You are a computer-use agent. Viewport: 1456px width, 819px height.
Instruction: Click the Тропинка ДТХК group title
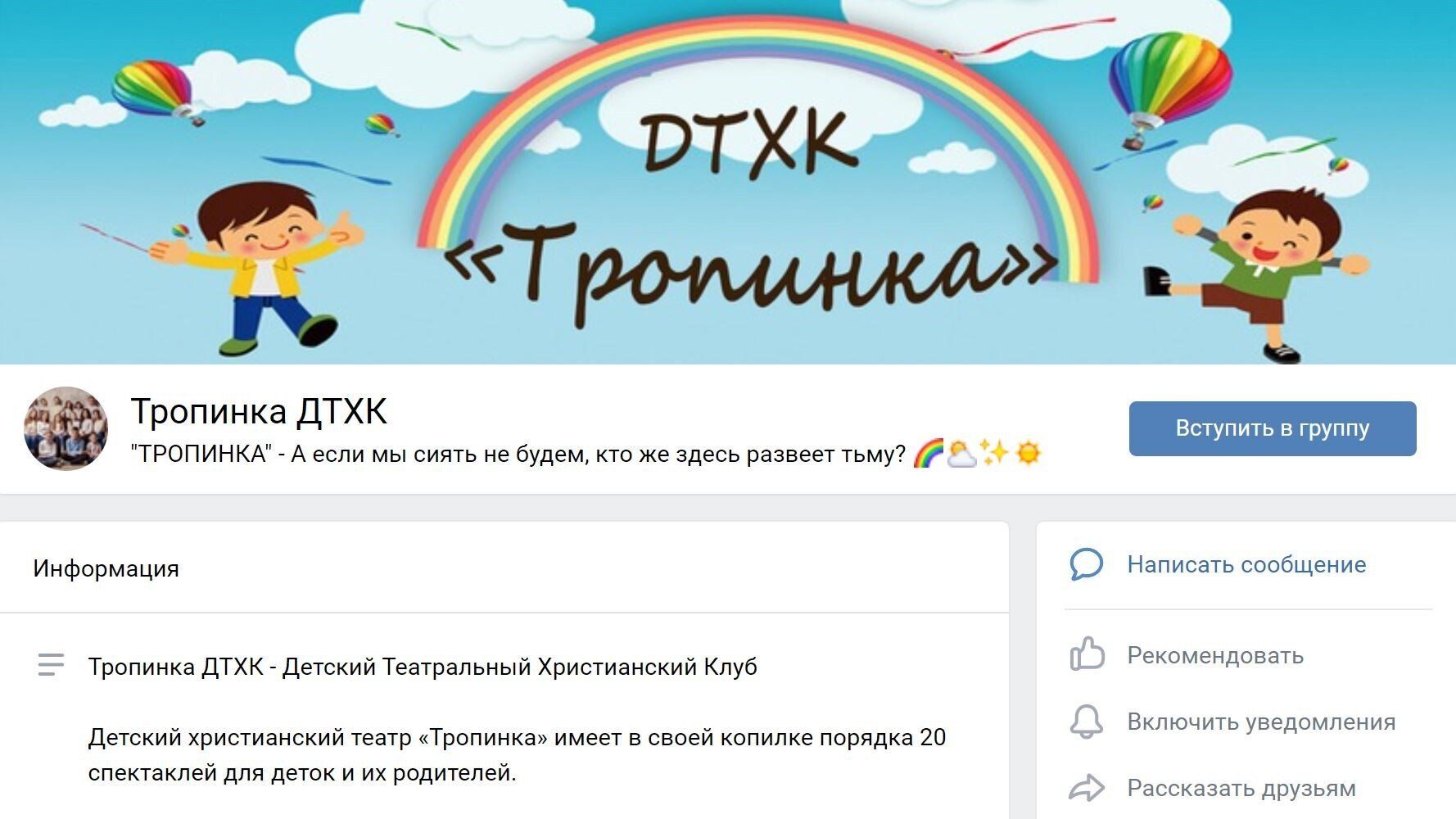point(259,411)
